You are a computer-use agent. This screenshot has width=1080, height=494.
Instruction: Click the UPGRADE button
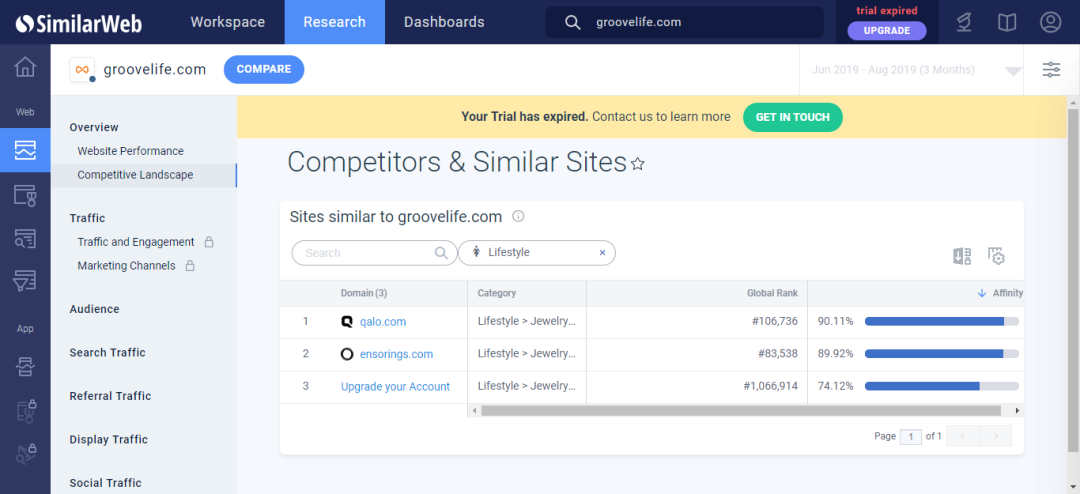click(886, 31)
